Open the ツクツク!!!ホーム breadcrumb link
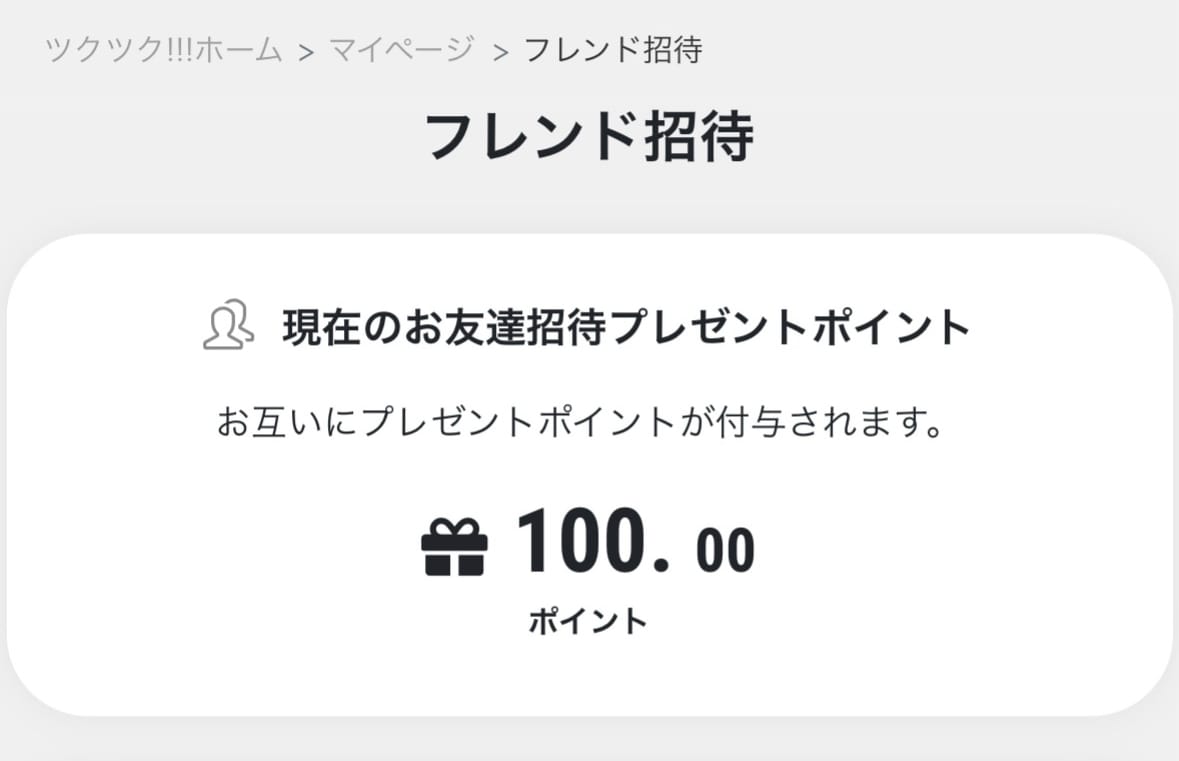The width and height of the screenshot is (1179, 761). pos(165,50)
